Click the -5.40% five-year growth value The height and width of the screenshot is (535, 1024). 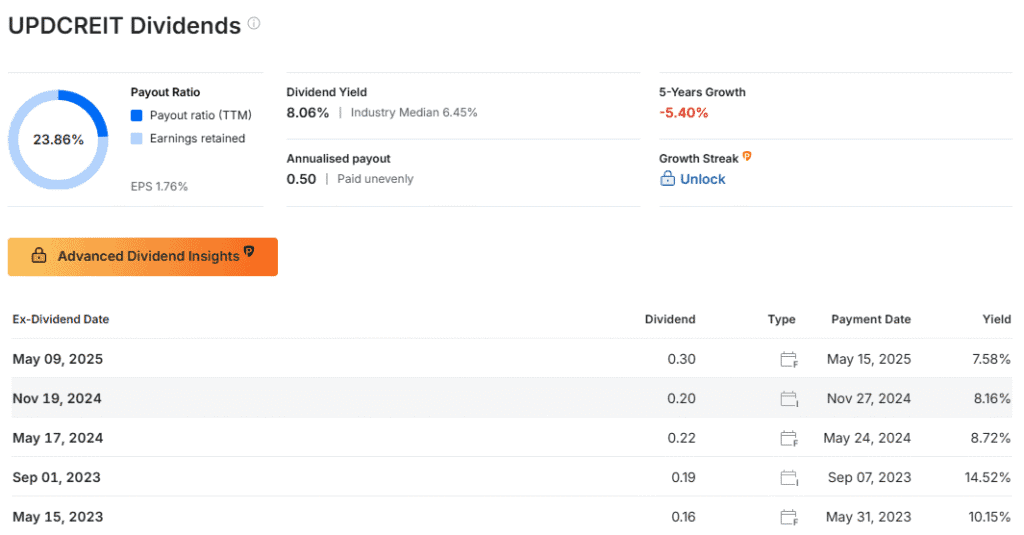[x=684, y=113]
